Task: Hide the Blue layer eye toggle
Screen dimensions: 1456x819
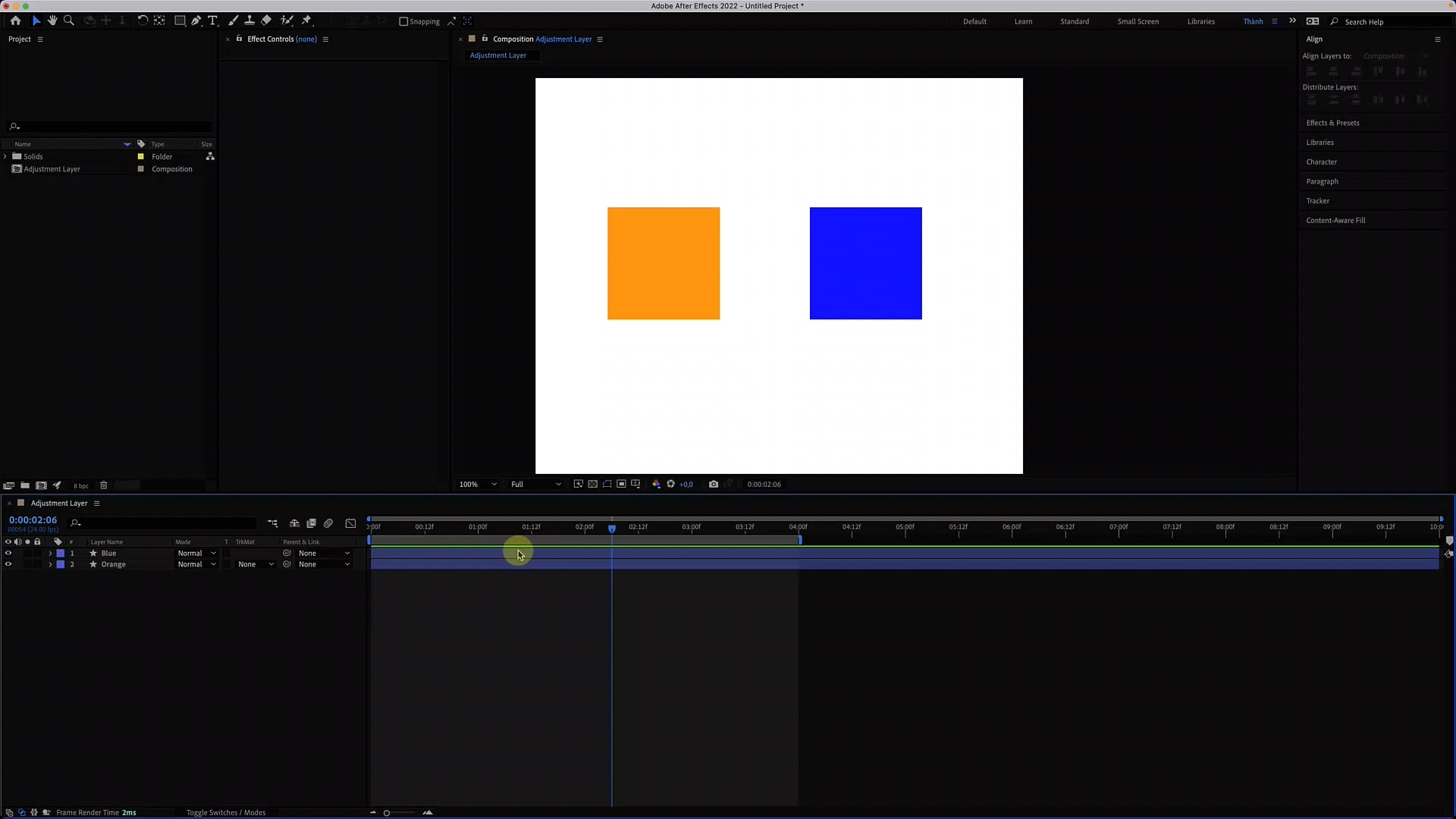Action: point(8,553)
